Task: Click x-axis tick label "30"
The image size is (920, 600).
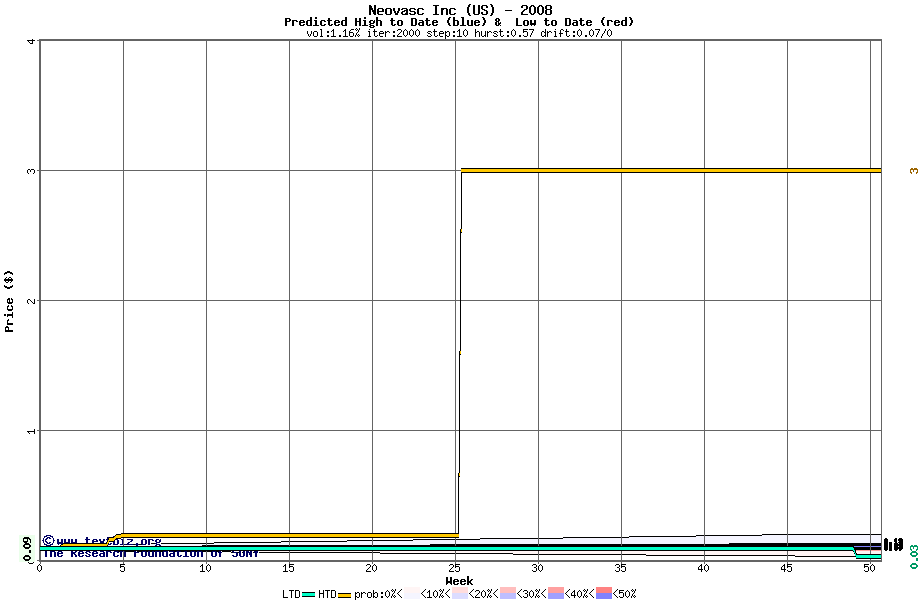Action: (537, 568)
